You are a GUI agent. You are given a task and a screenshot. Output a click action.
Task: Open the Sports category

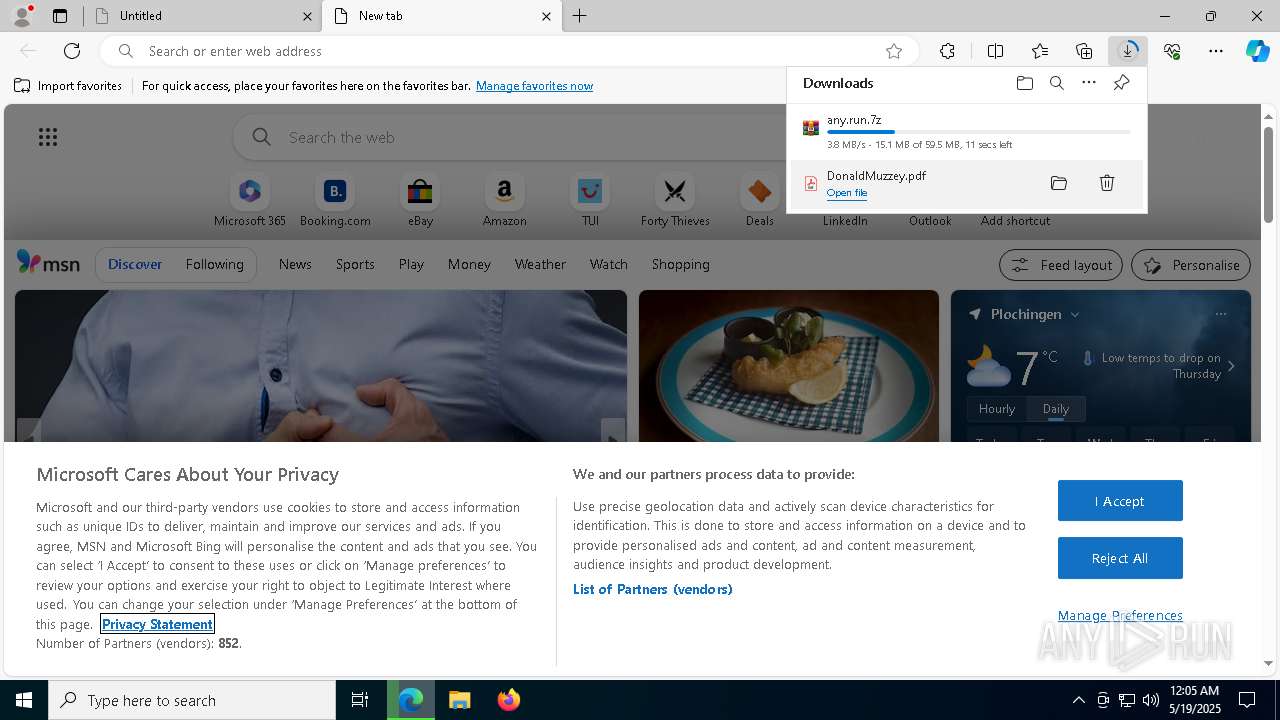click(355, 264)
